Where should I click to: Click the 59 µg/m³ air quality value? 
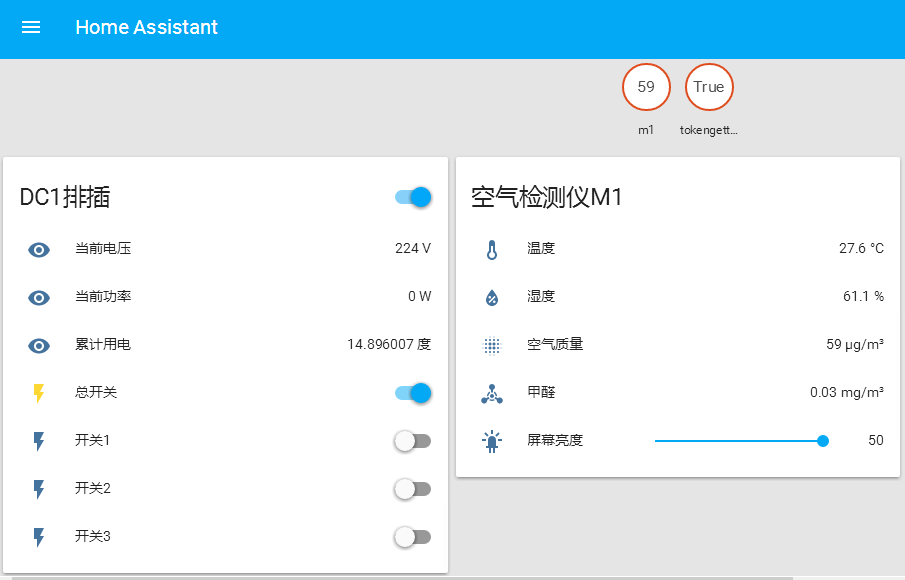(x=855, y=345)
